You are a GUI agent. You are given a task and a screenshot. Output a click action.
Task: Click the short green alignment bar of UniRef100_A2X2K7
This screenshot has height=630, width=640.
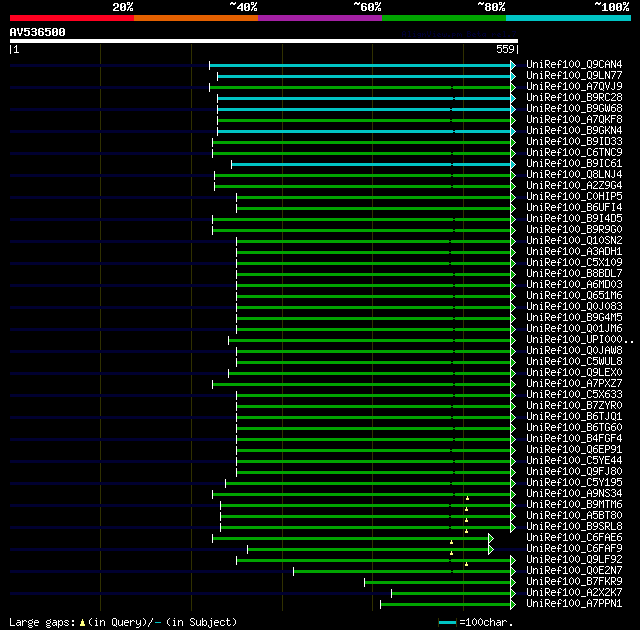[x=451, y=594]
